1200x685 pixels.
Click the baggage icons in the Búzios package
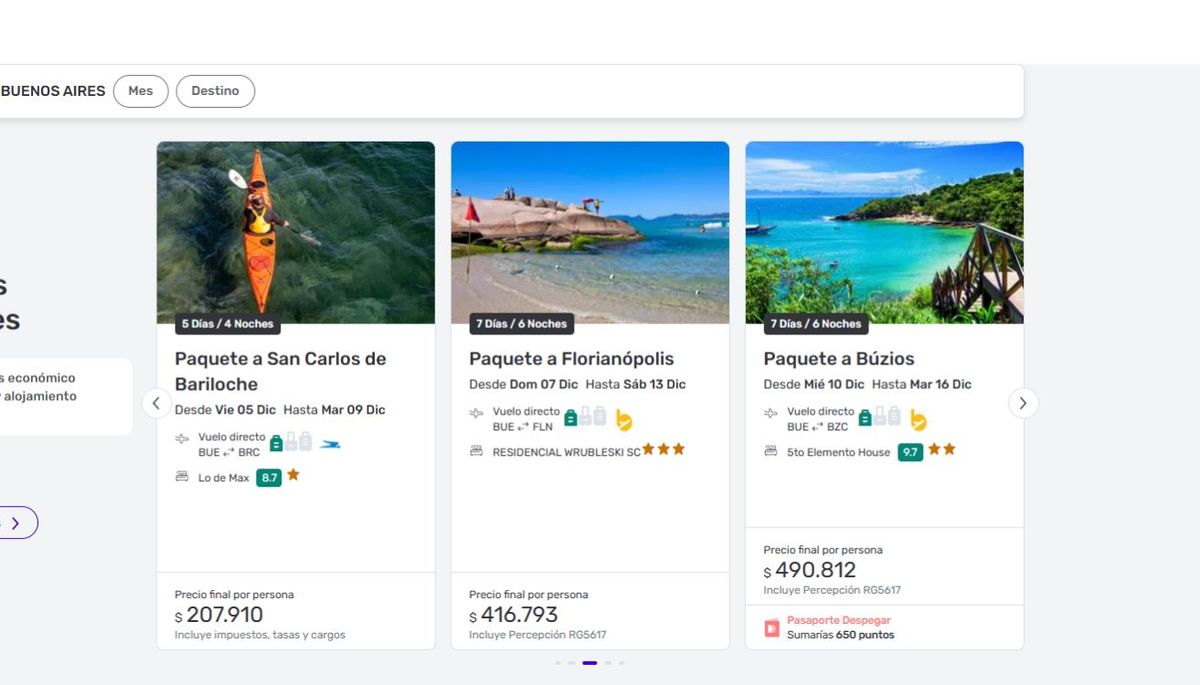pos(879,417)
